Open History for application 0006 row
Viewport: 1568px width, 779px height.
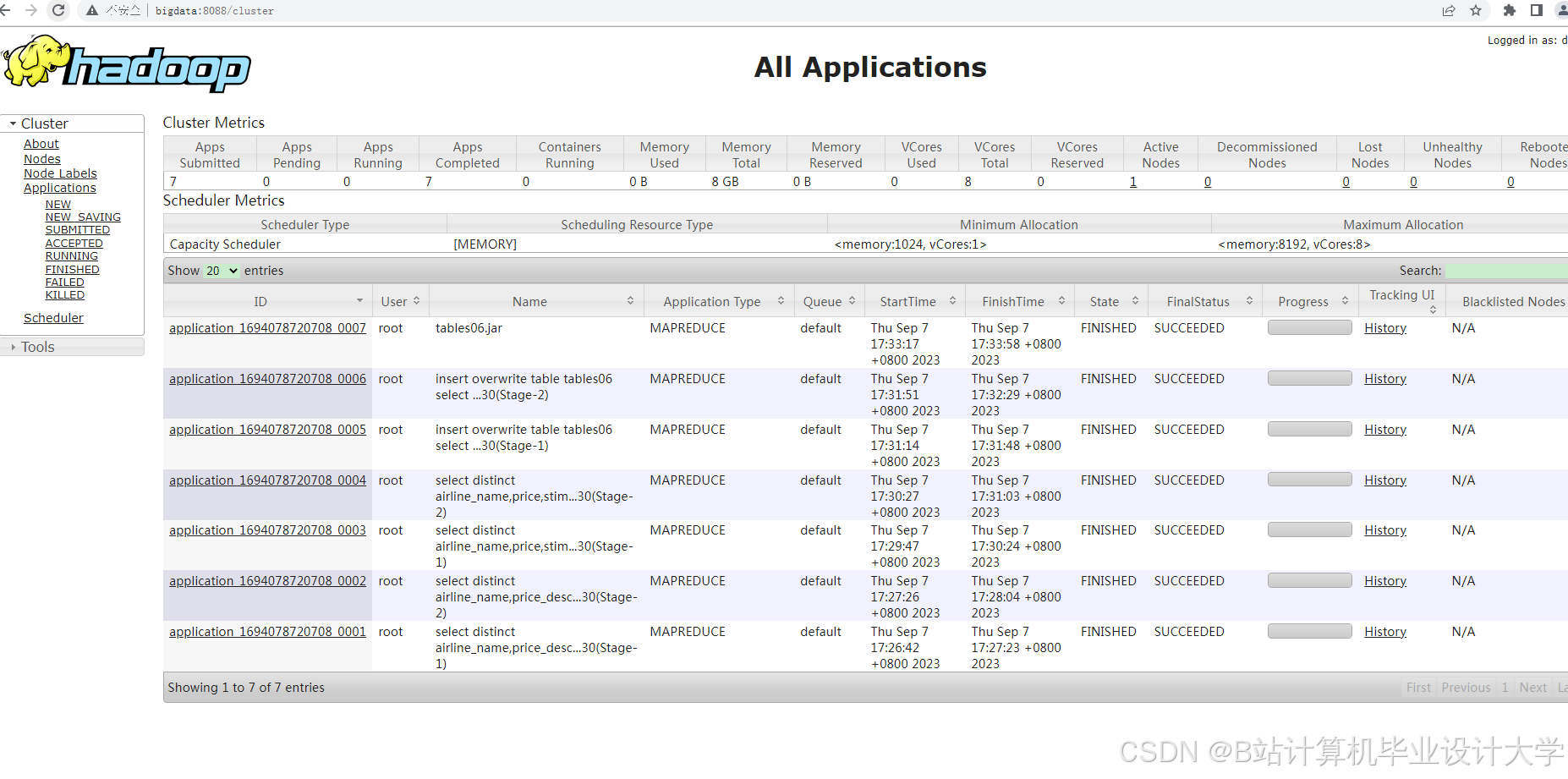click(1385, 379)
